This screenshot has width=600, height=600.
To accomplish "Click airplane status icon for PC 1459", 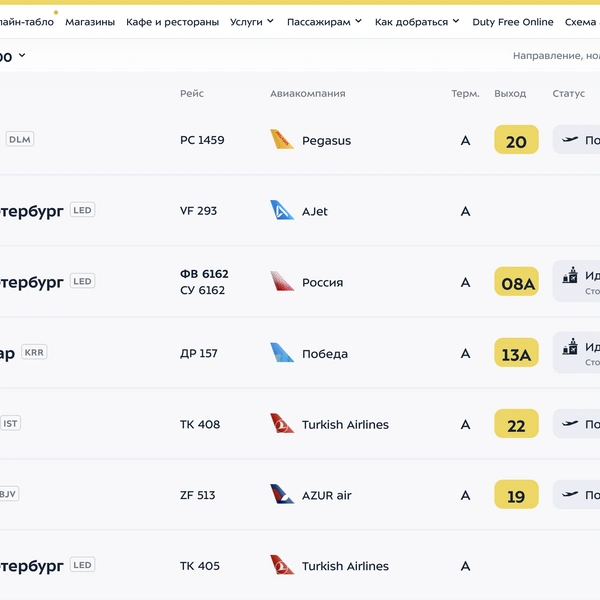I will pyautogui.click(x=570, y=139).
